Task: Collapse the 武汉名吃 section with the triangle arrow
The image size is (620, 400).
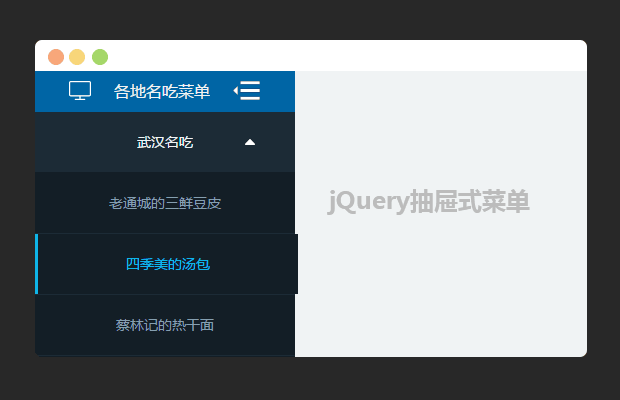Action: (x=250, y=142)
